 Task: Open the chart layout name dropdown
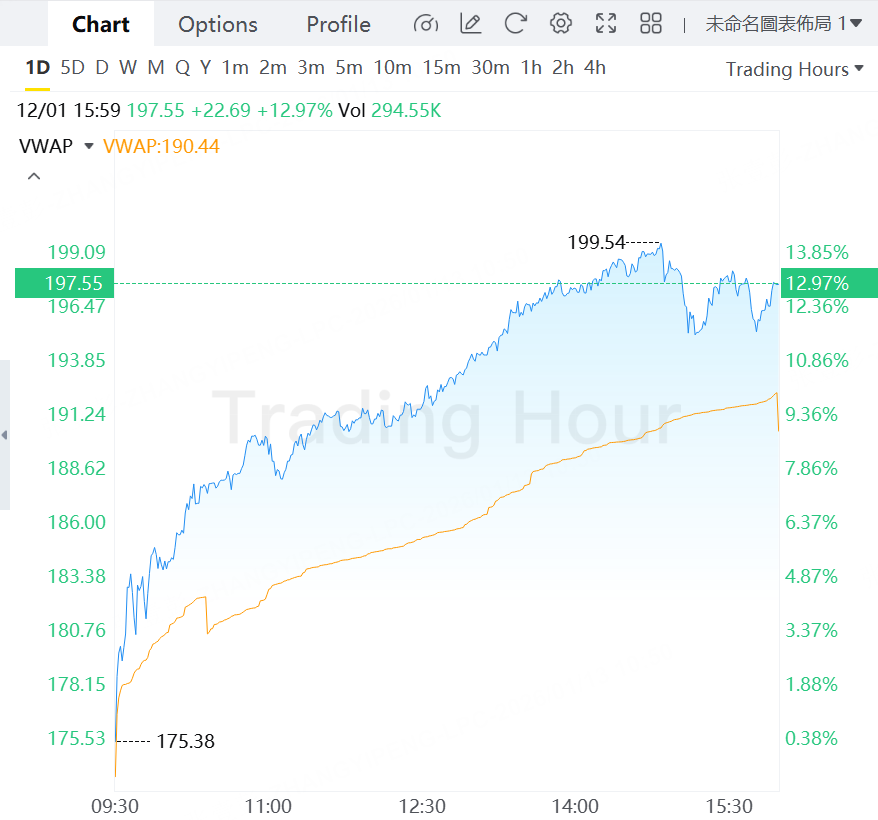click(783, 24)
